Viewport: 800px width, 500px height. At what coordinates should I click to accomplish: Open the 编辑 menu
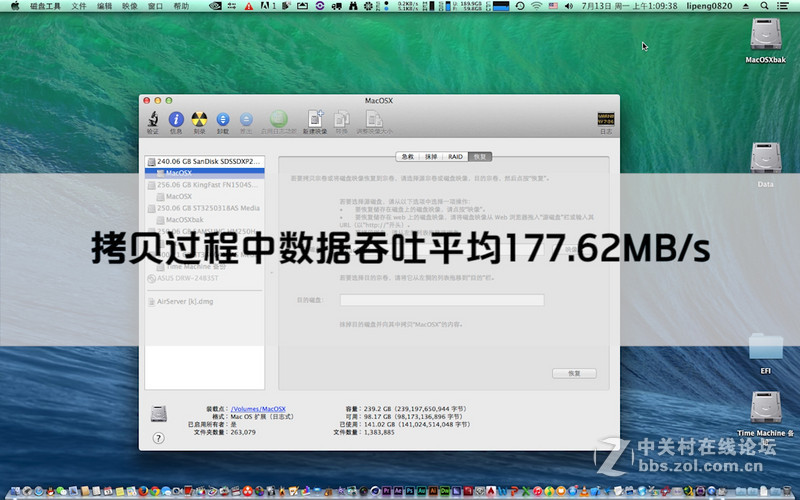[104, 6]
